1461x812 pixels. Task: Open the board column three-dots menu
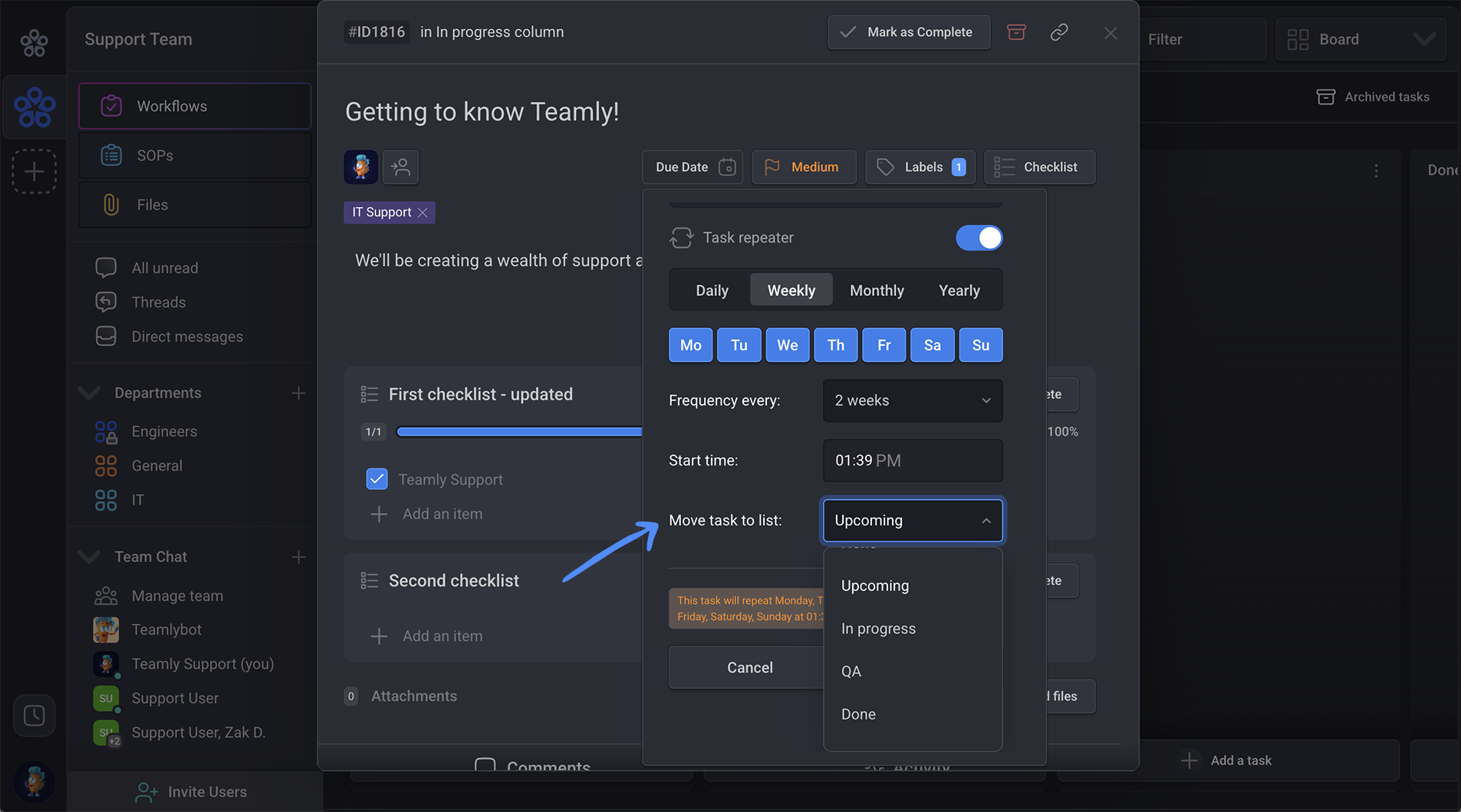tap(1377, 171)
